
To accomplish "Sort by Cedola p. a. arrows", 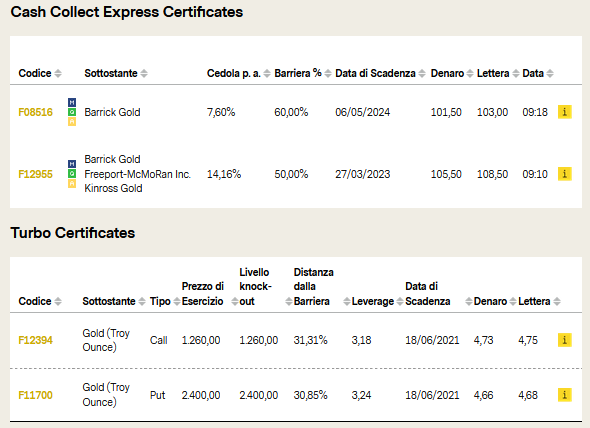I will coord(267,73).
